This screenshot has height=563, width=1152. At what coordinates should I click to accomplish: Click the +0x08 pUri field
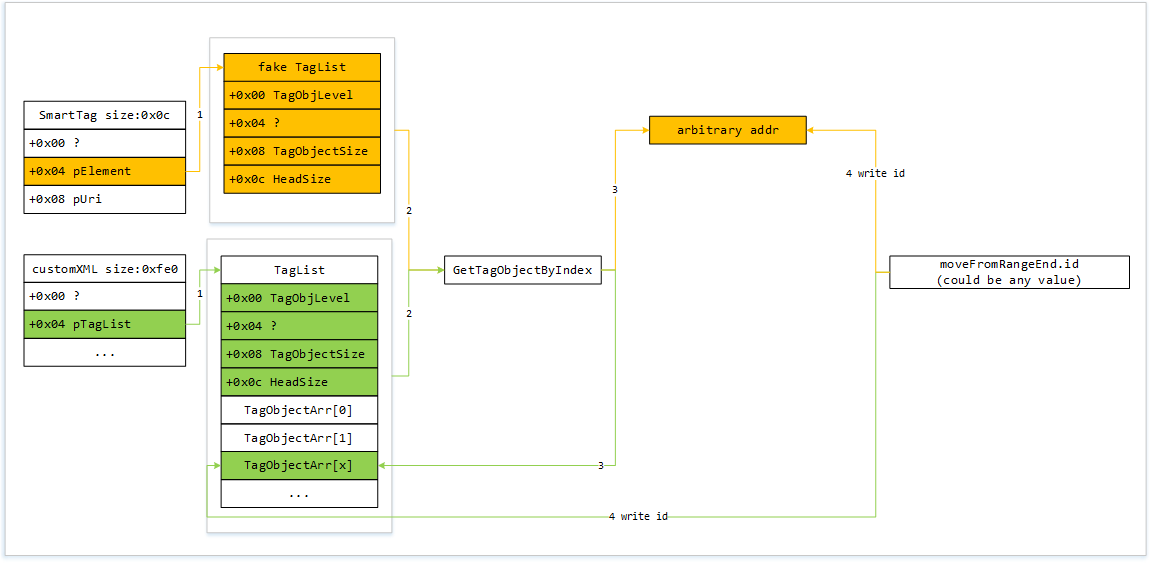click(104, 199)
